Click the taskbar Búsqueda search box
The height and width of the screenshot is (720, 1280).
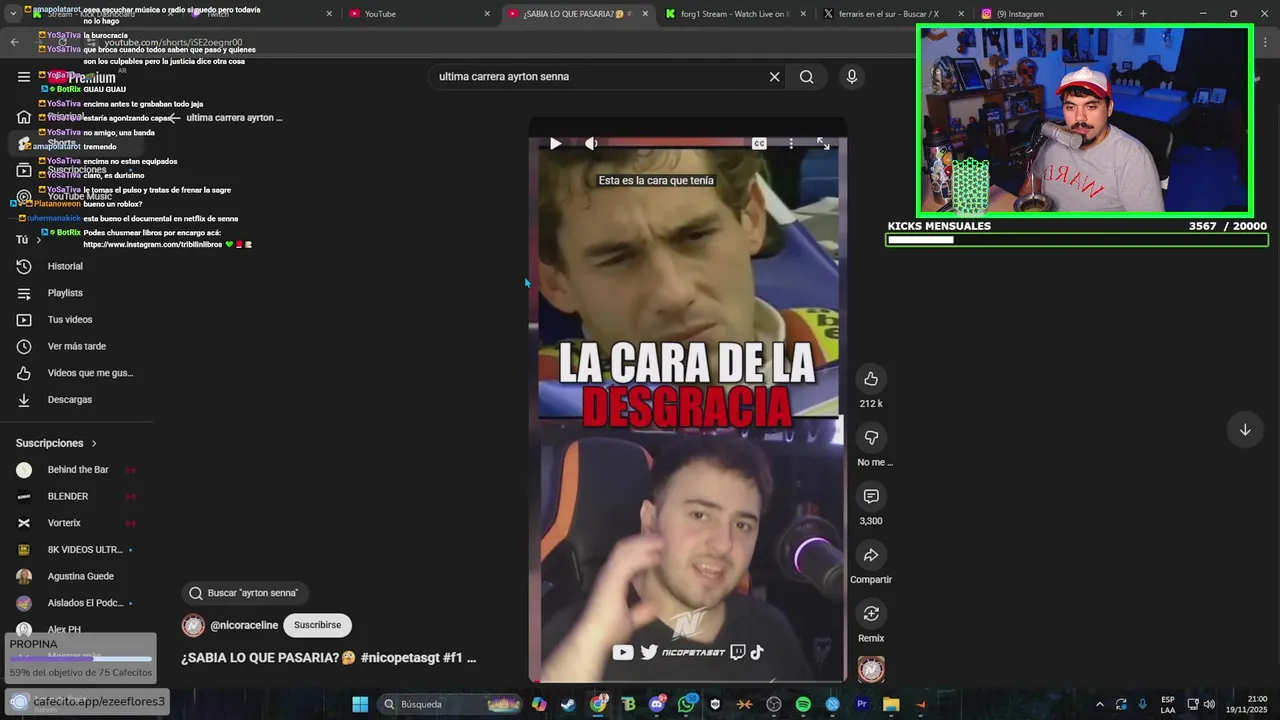(x=447, y=704)
